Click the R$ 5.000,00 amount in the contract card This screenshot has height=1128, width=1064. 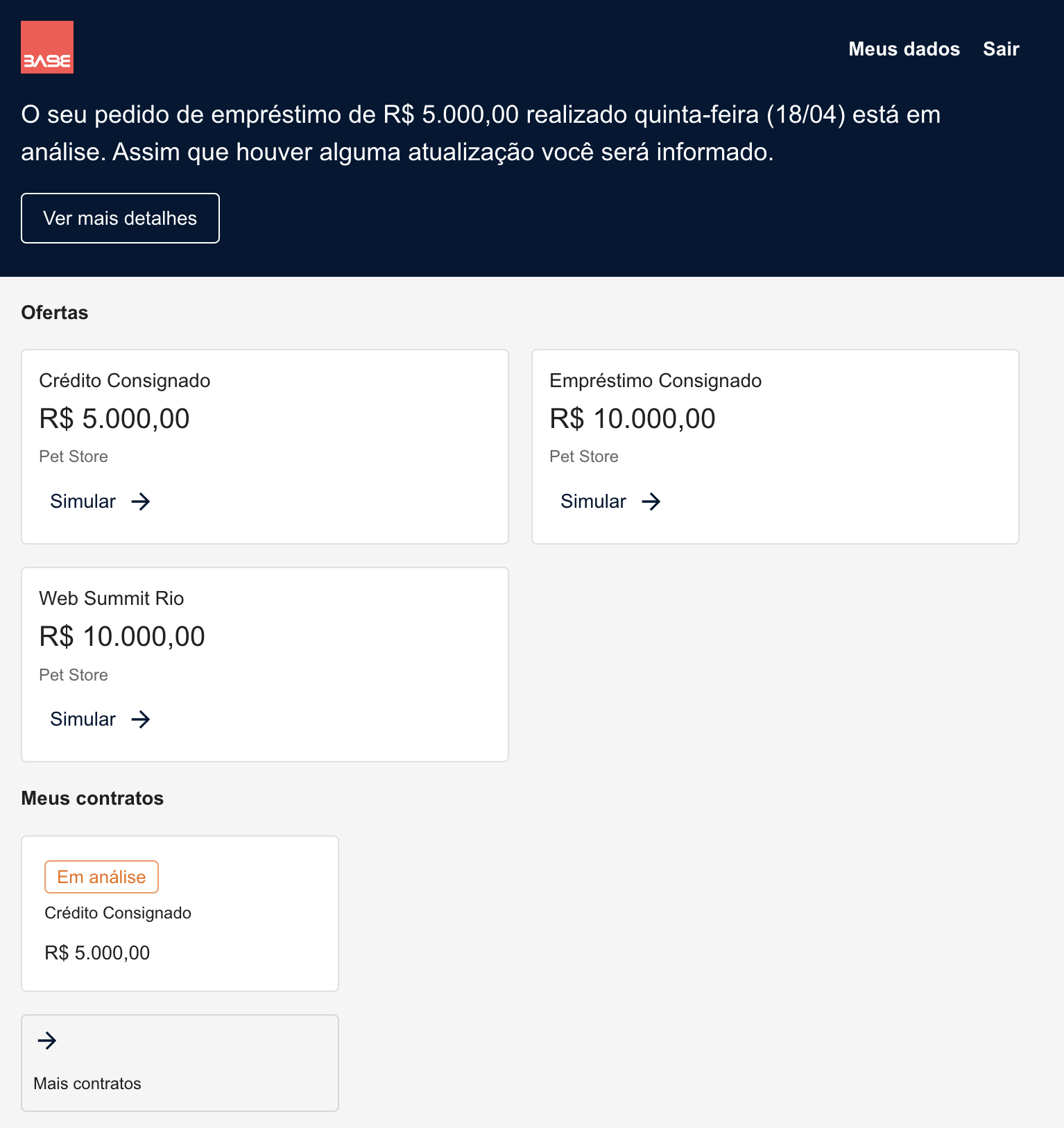[97, 953]
